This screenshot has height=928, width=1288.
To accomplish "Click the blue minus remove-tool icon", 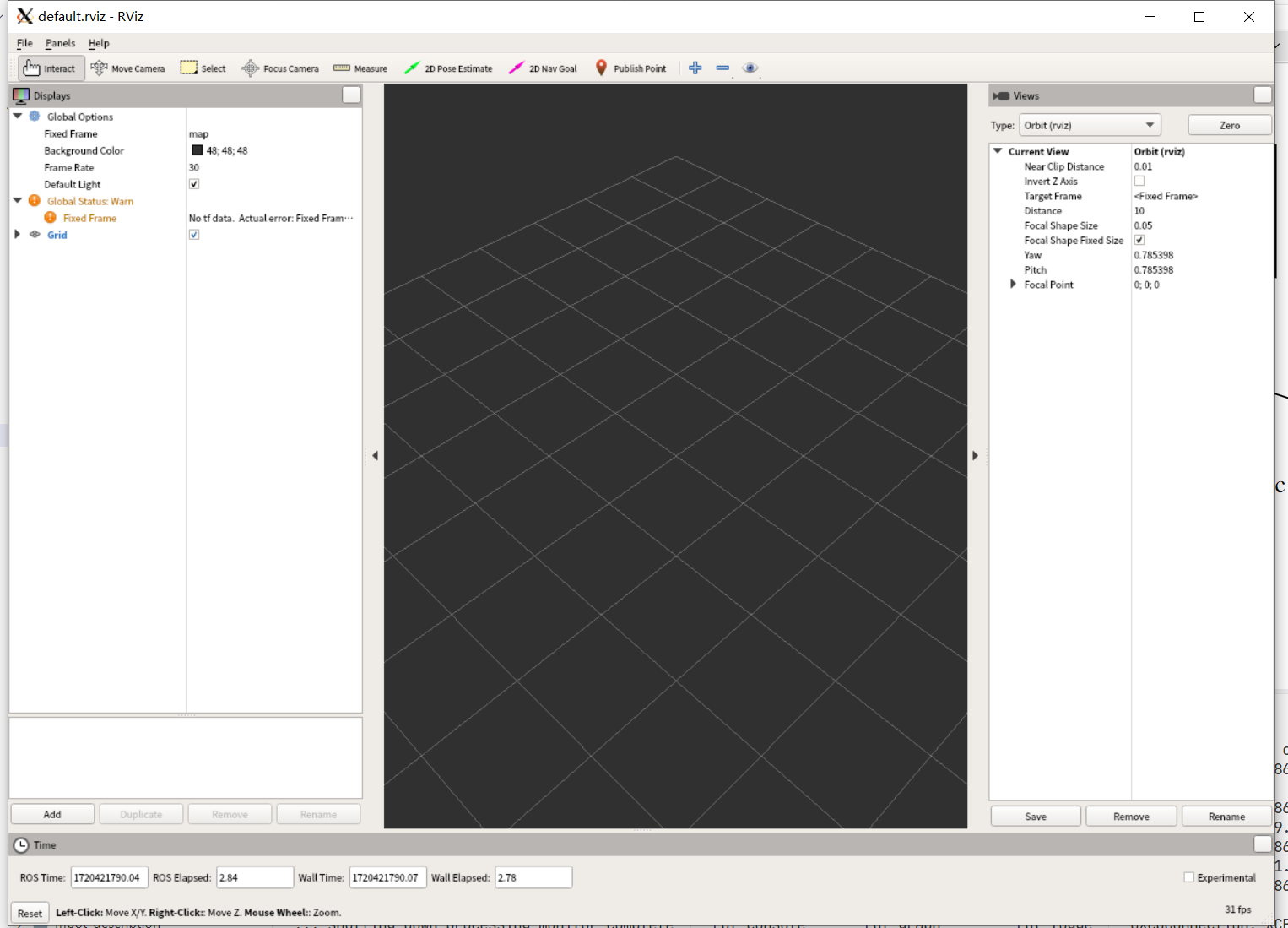I will pyautogui.click(x=722, y=68).
